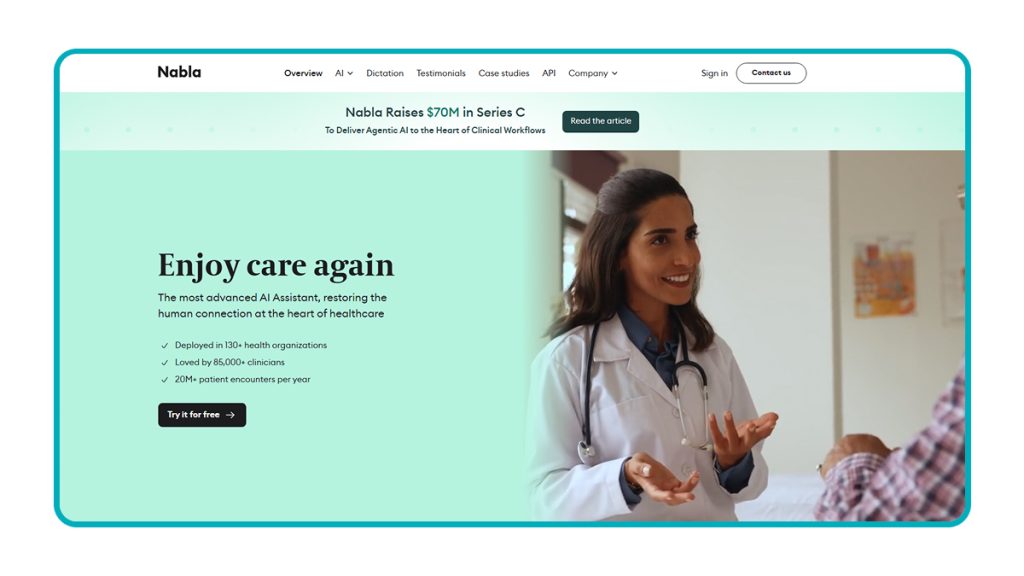The height and width of the screenshot is (576, 1024).
Task: Click checkmark beside Loved by 85,000+ clinicians
Action: point(165,362)
